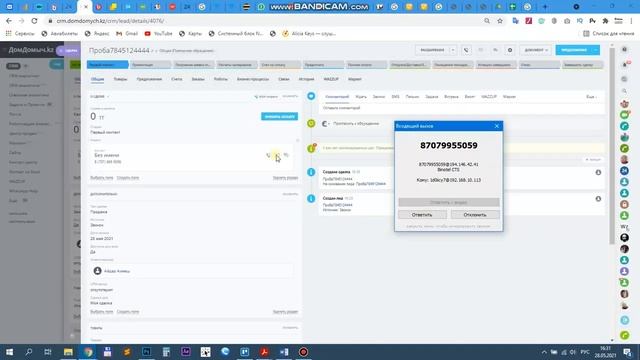Open the SMS tab in the timeline
This screenshot has width=640, height=360.
coord(396,97)
